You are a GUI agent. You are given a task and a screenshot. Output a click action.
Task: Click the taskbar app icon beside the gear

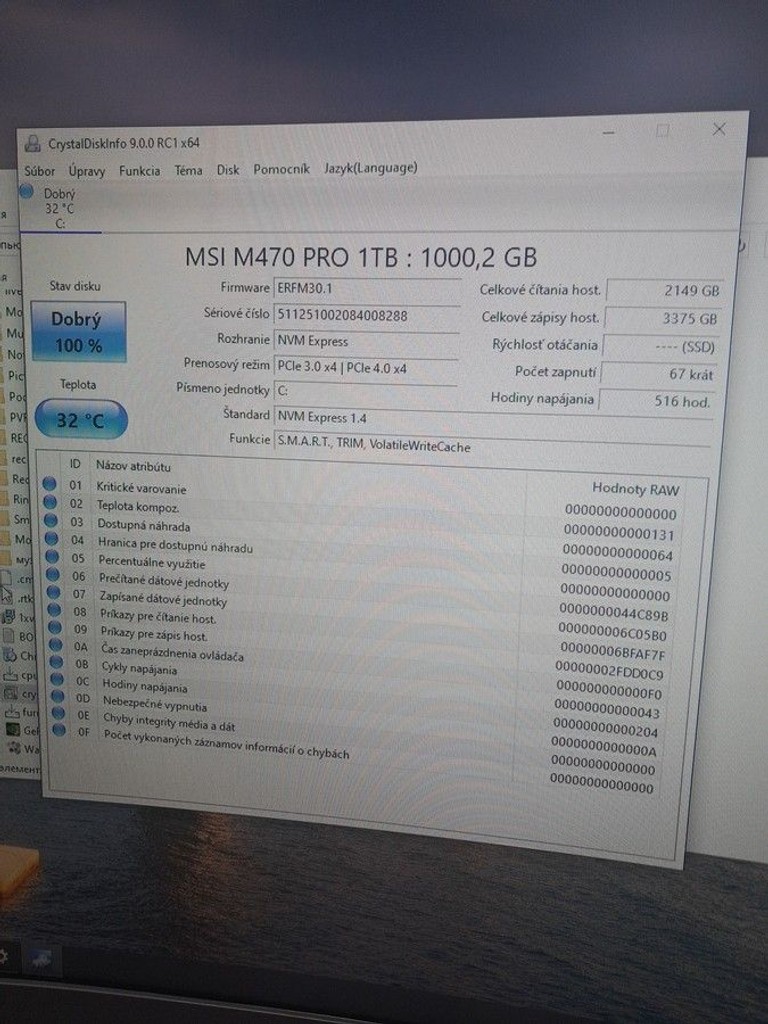point(41,961)
